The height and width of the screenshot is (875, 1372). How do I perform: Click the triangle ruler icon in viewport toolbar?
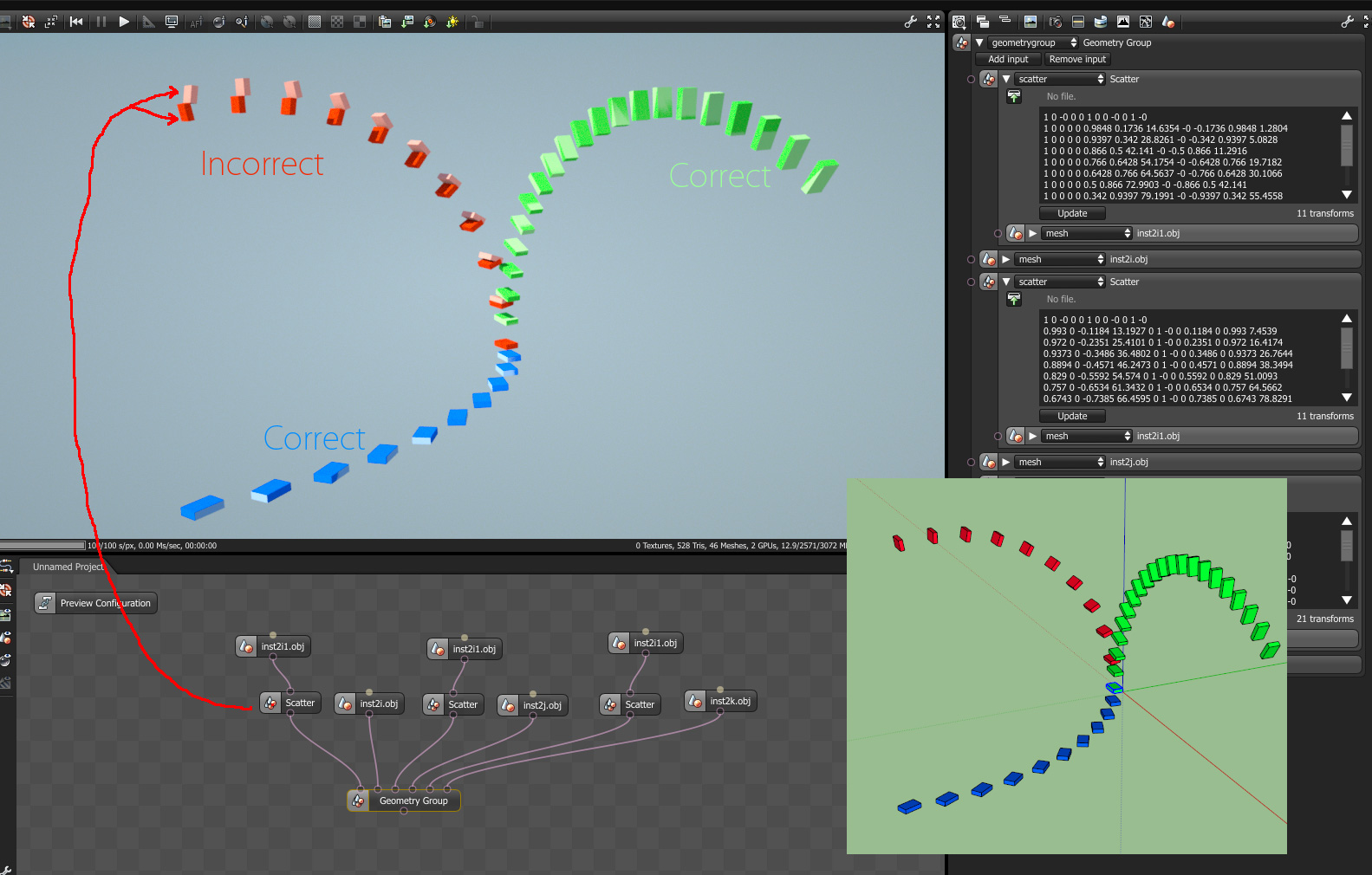click(149, 22)
